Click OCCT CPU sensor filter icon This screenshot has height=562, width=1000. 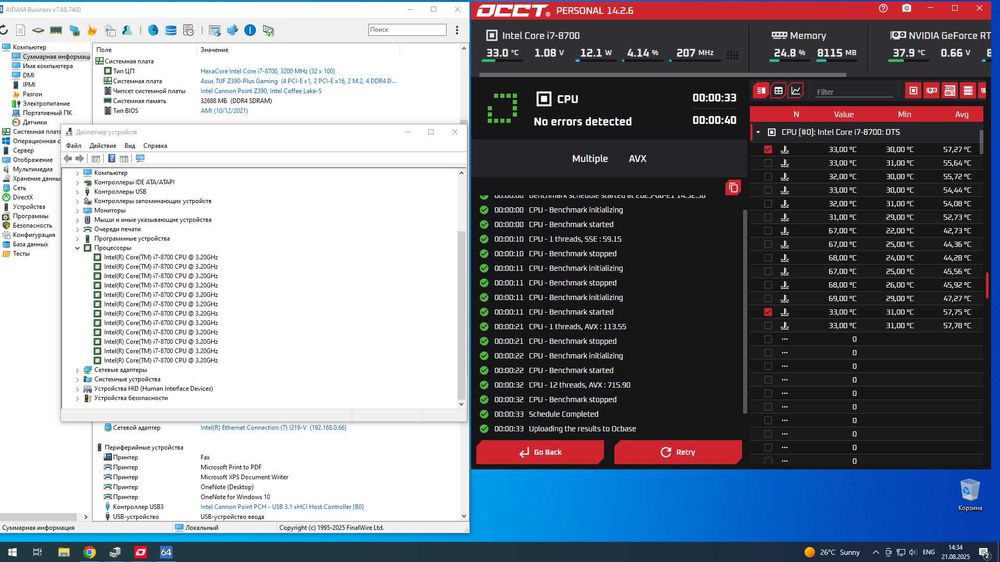click(913, 91)
